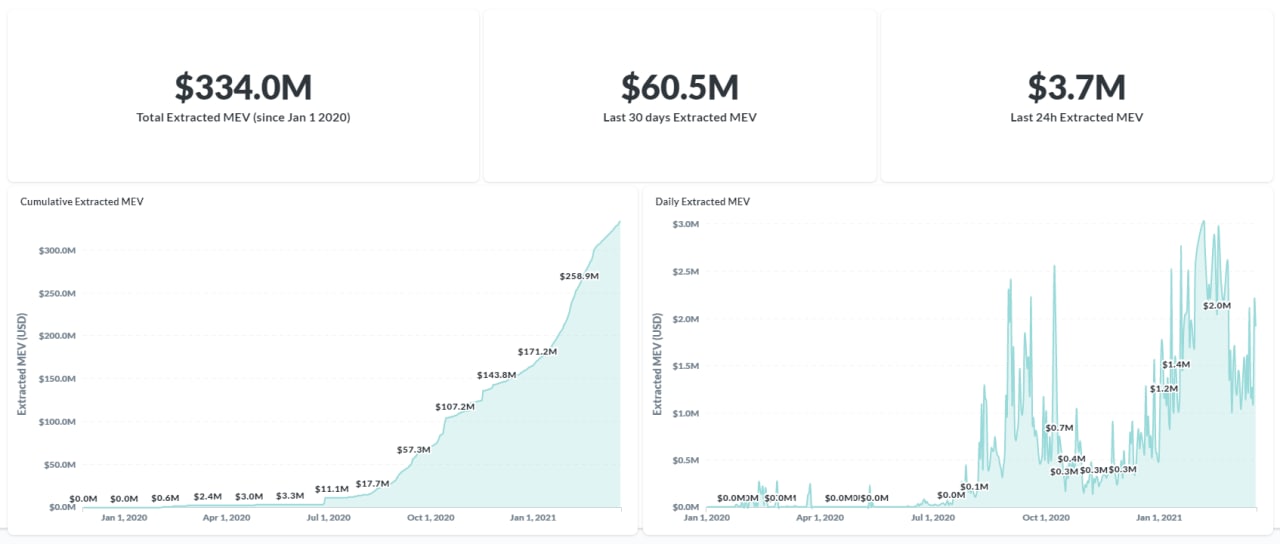Screen dimensions: 1280x544
Task: Click the $0.7M daily chart label
Action: click(1059, 428)
